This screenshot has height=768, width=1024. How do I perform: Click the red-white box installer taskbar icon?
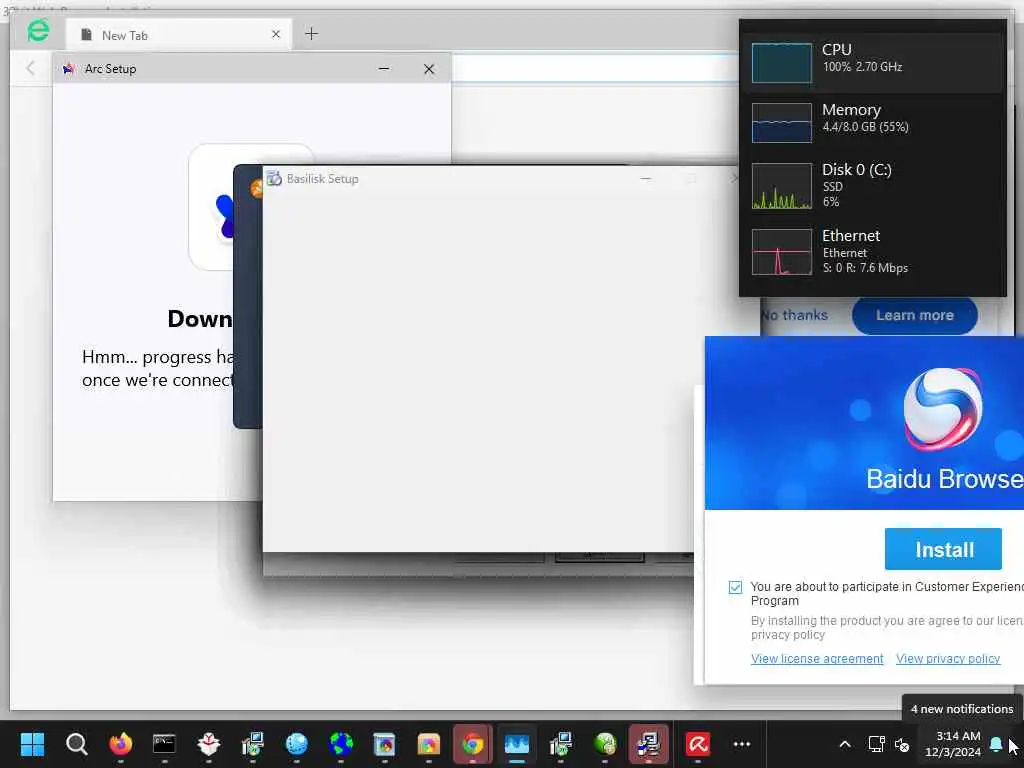coord(208,744)
